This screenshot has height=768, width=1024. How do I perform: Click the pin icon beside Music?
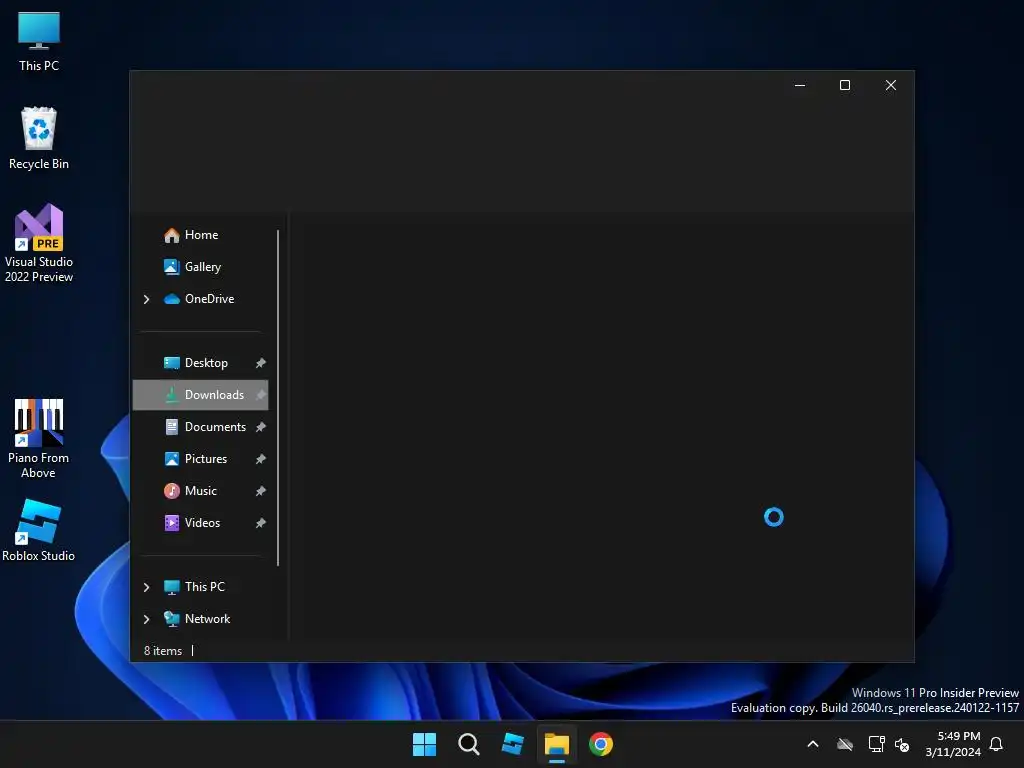click(x=261, y=491)
